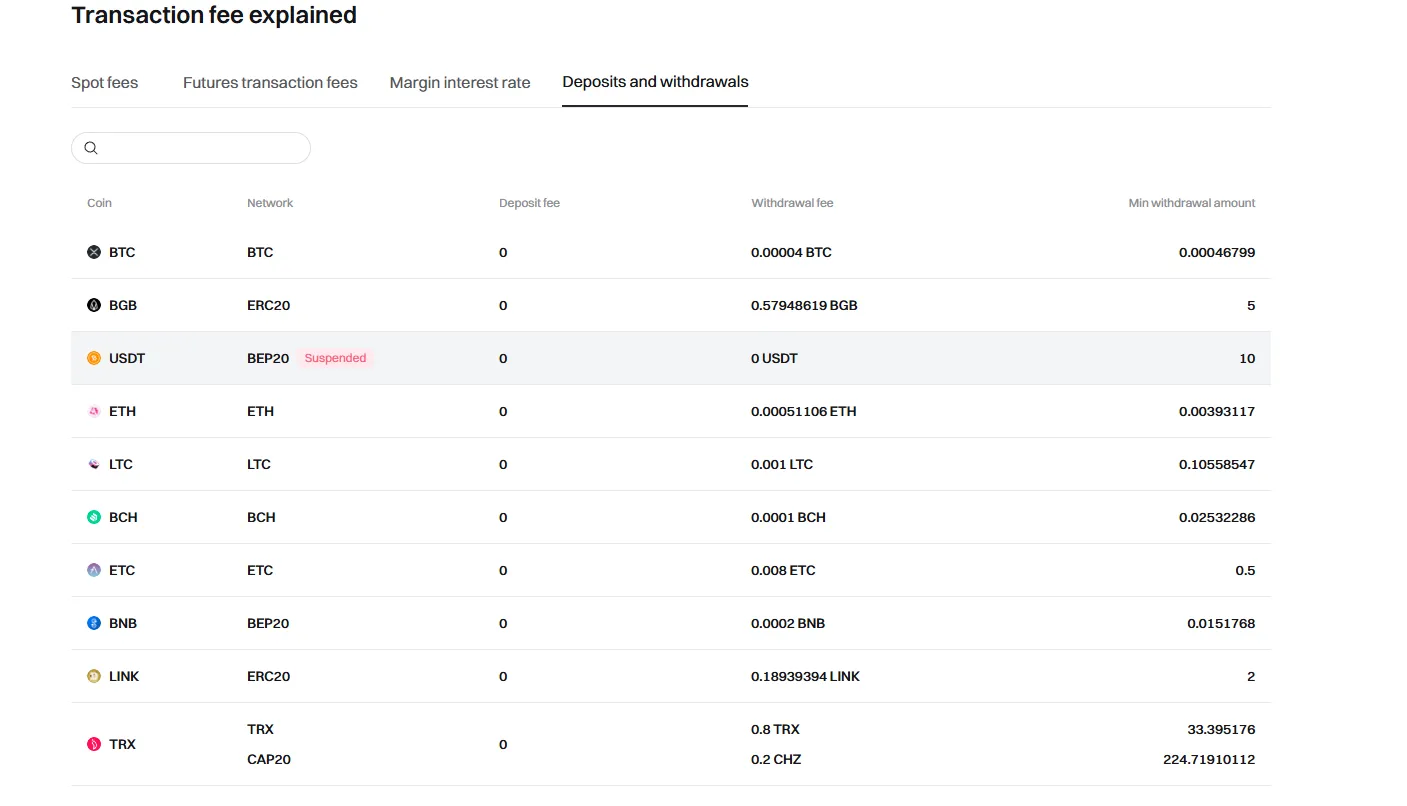The image size is (1407, 806).
Task: Click the LTC coin icon
Action: coord(94,464)
